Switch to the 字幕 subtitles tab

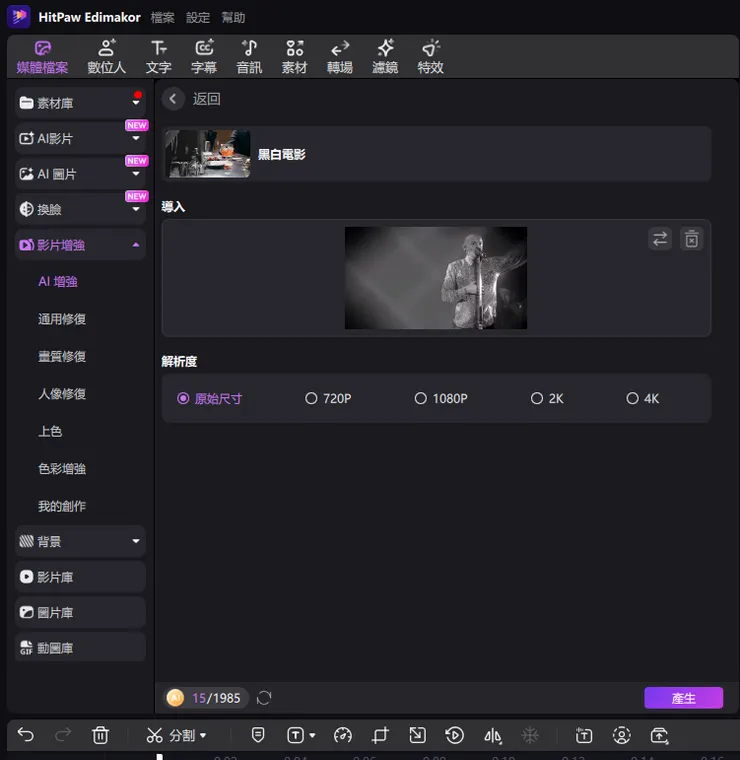click(204, 57)
